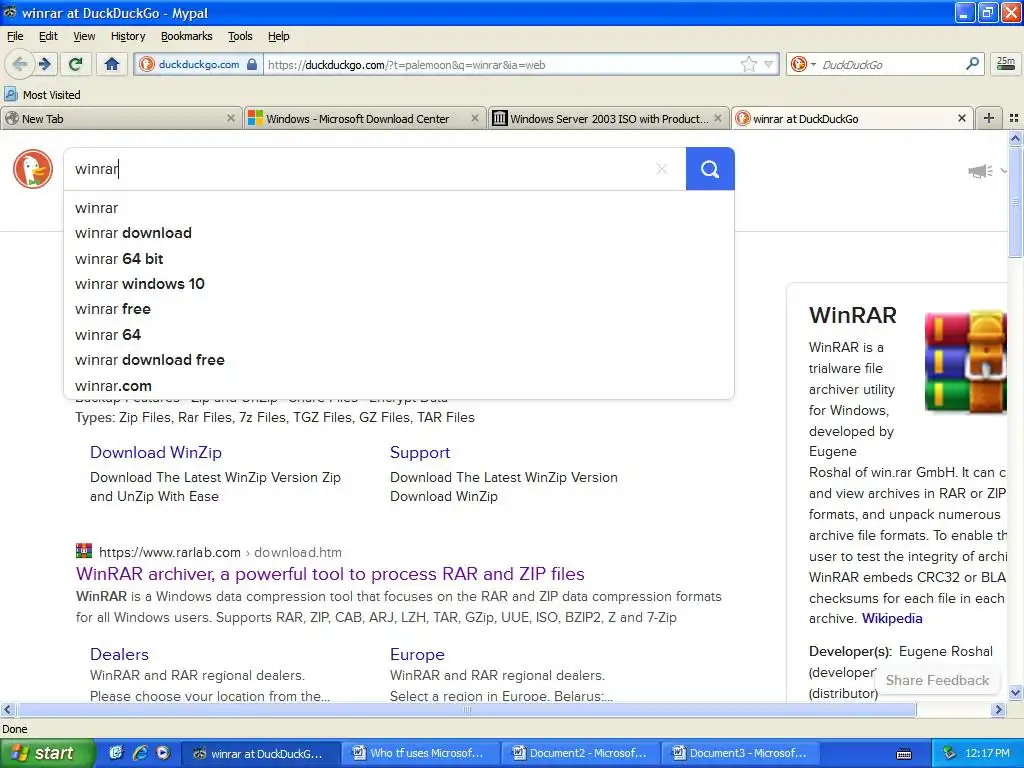Image resolution: width=1024 pixels, height=768 pixels.
Task: Open the Most Visited bookmarks folder
Action: tap(42, 95)
